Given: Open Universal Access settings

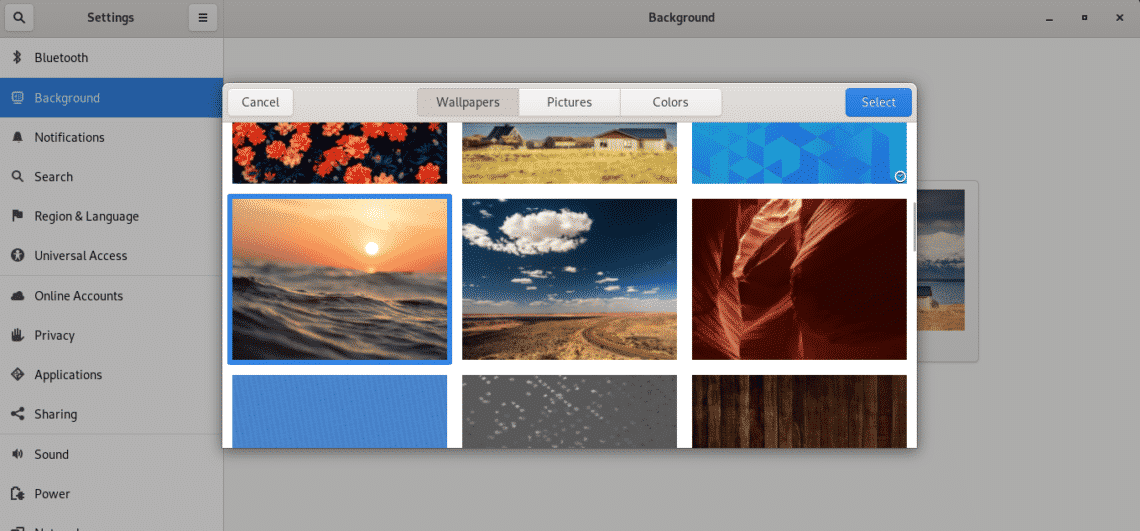Looking at the screenshot, I should click(x=111, y=255).
